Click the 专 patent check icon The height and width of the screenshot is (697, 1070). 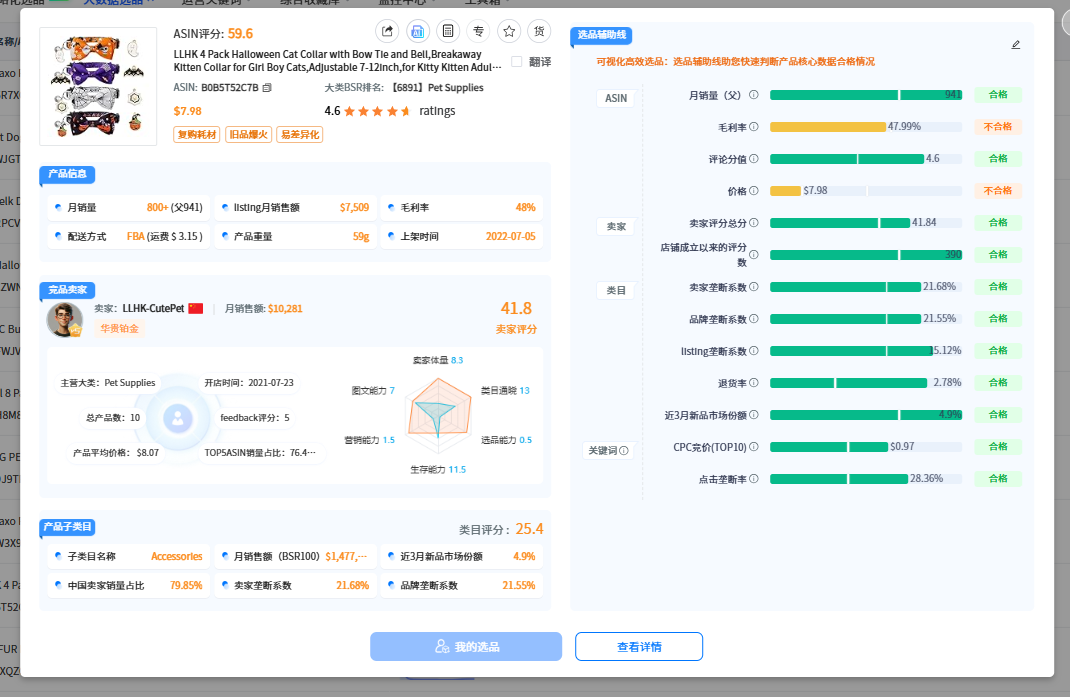tap(478, 31)
